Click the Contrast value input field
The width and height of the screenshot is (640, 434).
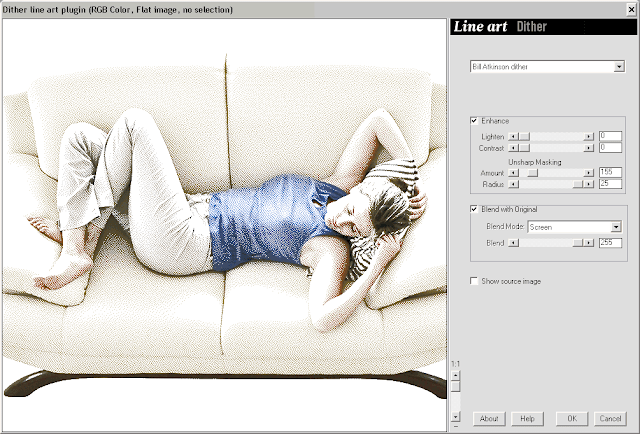point(610,147)
